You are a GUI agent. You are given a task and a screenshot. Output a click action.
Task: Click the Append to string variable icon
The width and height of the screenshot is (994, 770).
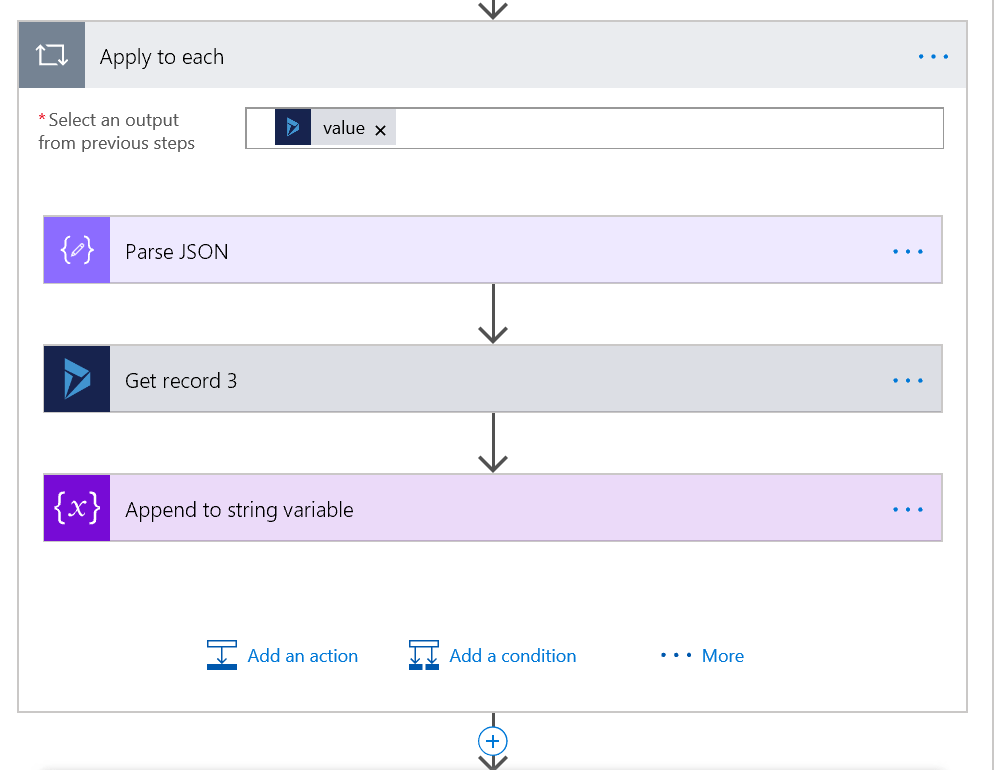(77, 509)
